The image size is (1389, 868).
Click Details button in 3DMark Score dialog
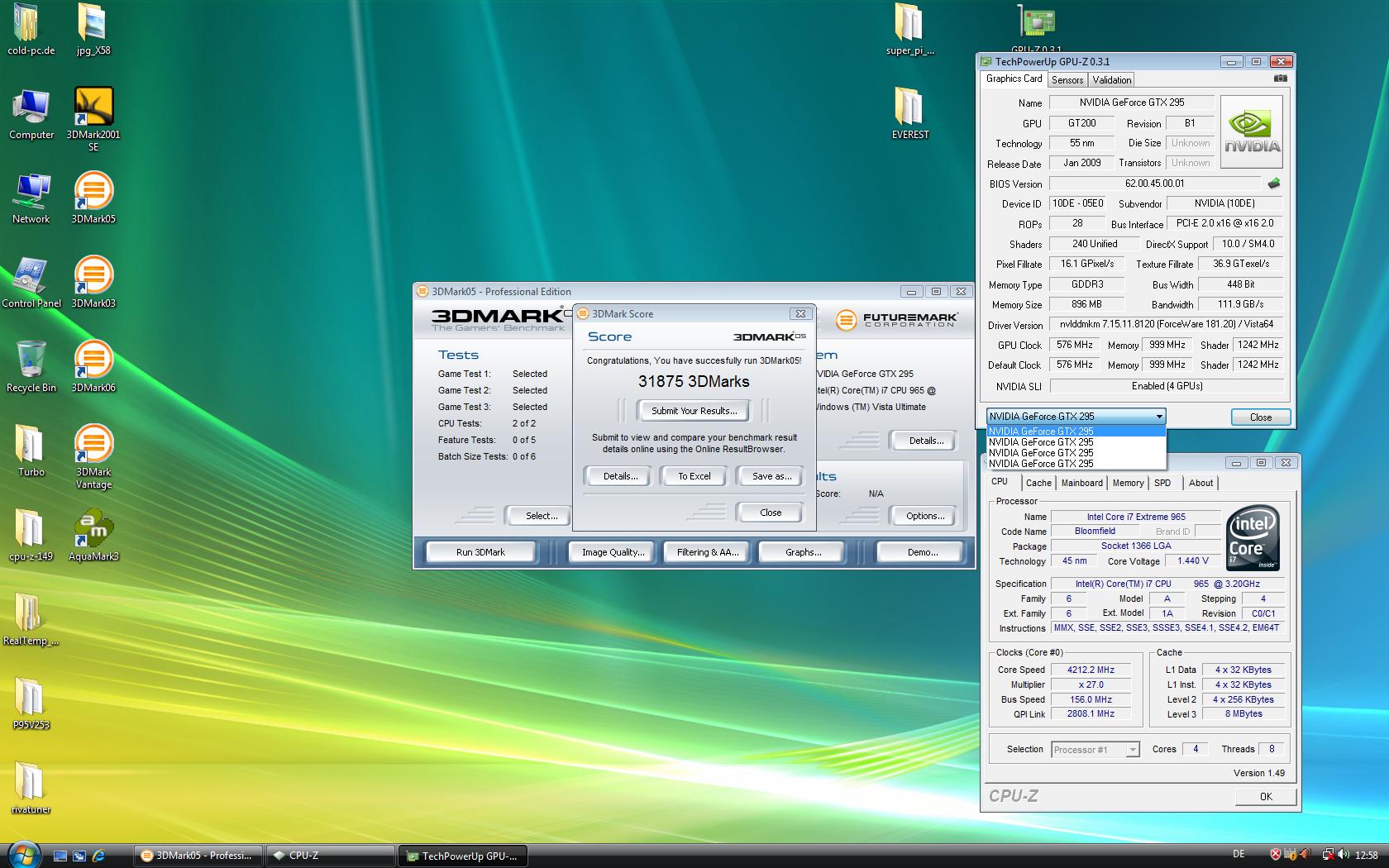pyautogui.click(x=620, y=476)
